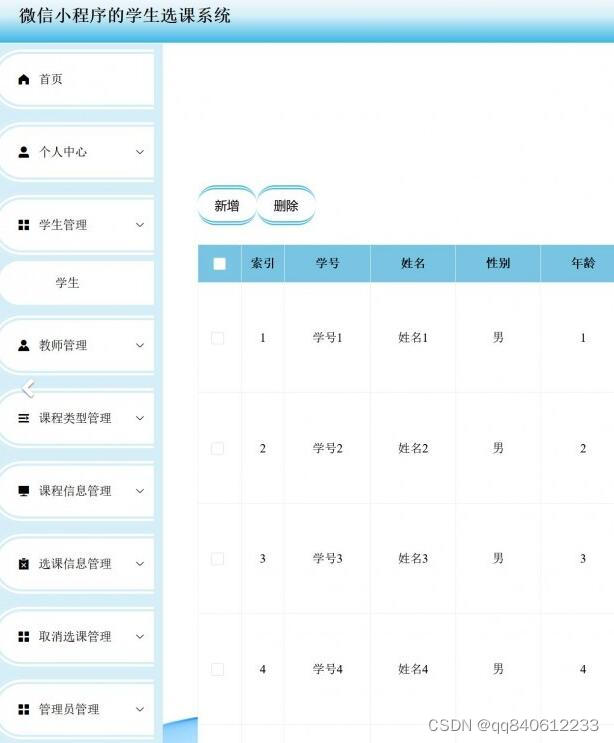614x743 pixels.
Task: Collapse sidebar using the left arrow handle
Action: point(28,388)
